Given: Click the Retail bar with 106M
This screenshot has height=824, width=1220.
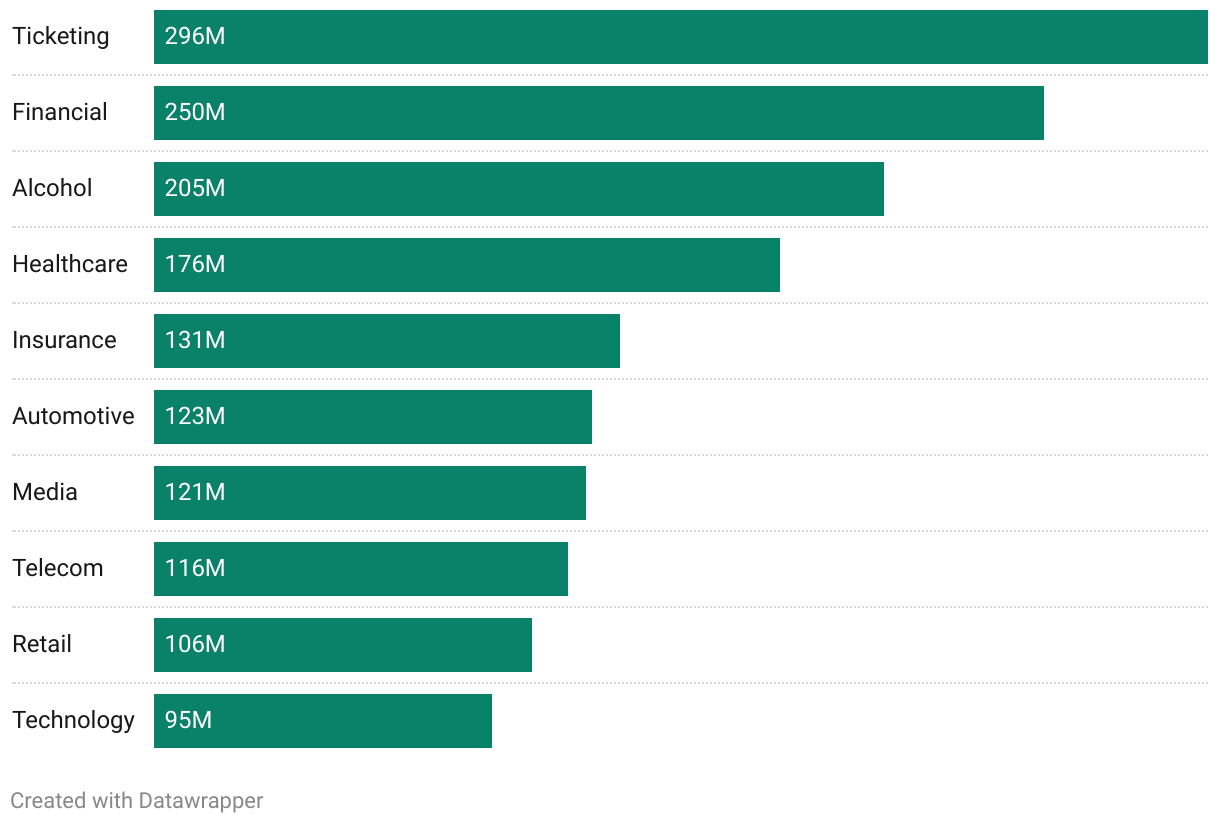Looking at the screenshot, I should [343, 645].
